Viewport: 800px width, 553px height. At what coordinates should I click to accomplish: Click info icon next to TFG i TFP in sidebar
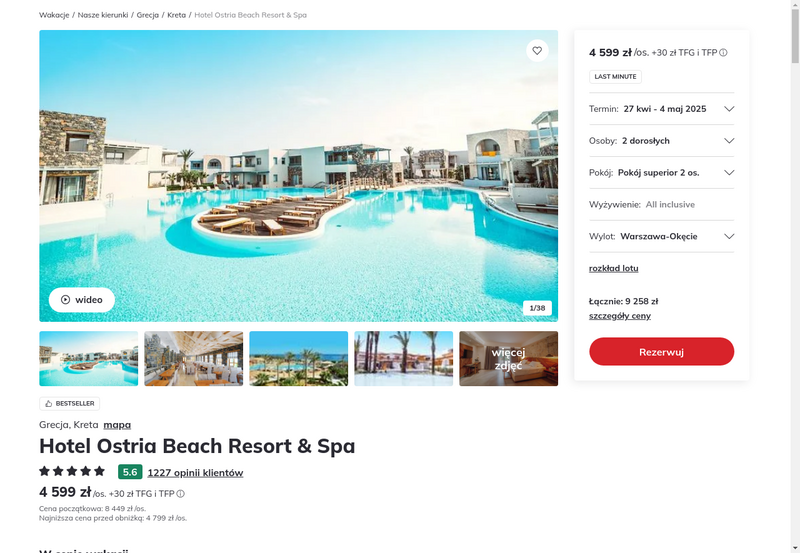[x=723, y=53]
